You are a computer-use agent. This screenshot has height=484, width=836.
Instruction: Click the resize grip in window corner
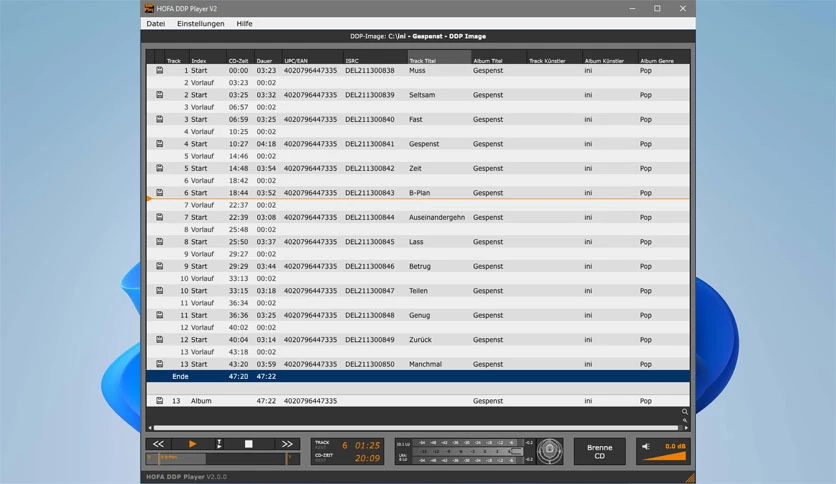tap(690, 478)
